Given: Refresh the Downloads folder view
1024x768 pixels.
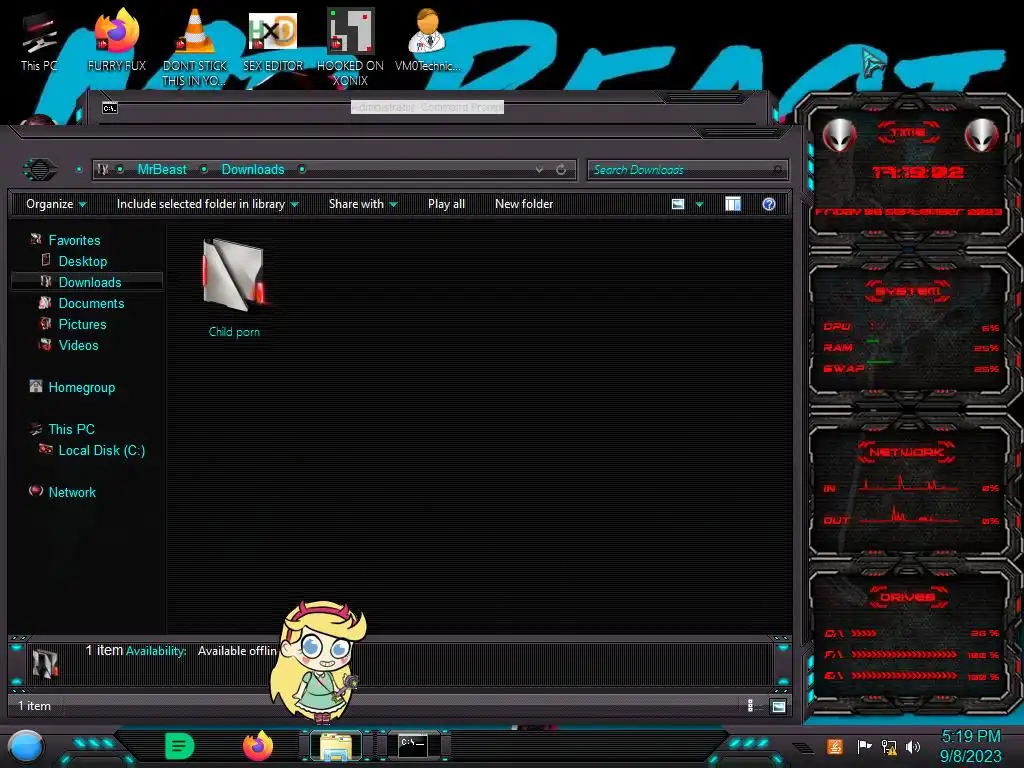Looking at the screenshot, I should (x=561, y=170).
